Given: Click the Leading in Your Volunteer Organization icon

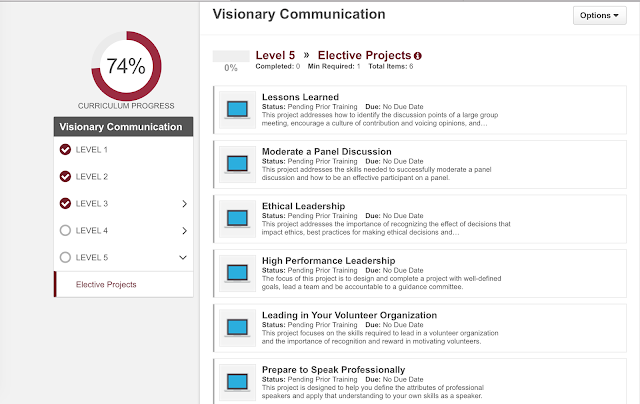Looking at the screenshot, I should coord(237,328).
